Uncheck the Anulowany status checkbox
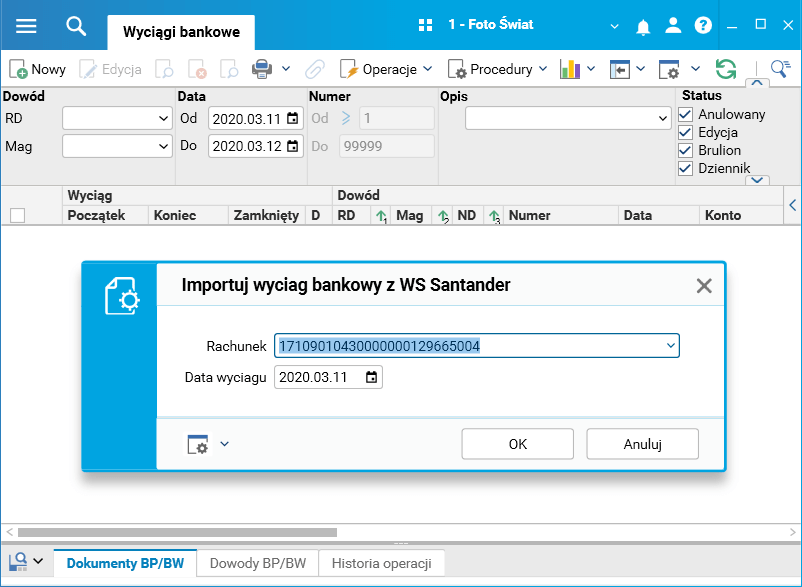 pyautogui.click(x=685, y=114)
